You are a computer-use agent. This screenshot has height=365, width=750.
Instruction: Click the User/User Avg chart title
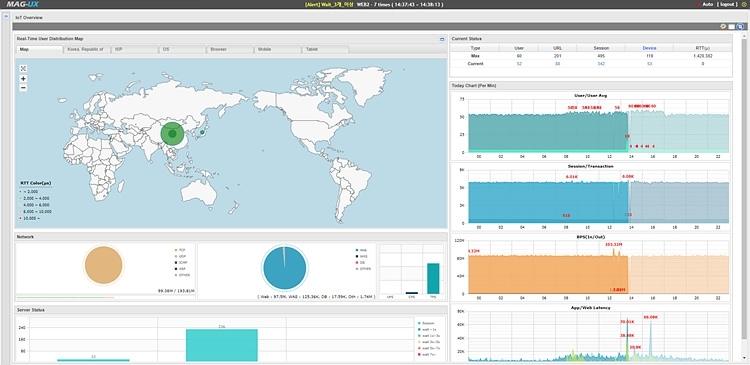(592, 96)
